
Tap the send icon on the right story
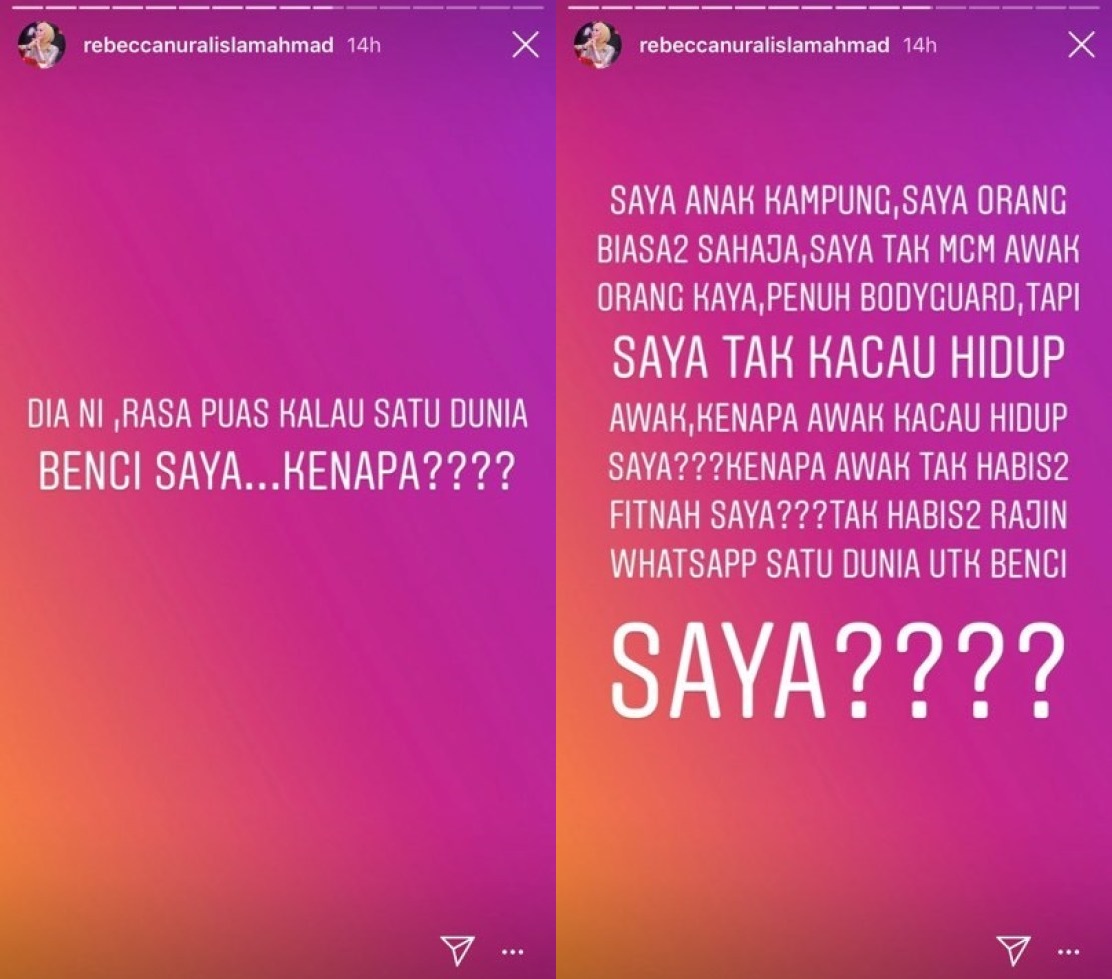(1013, 950)
